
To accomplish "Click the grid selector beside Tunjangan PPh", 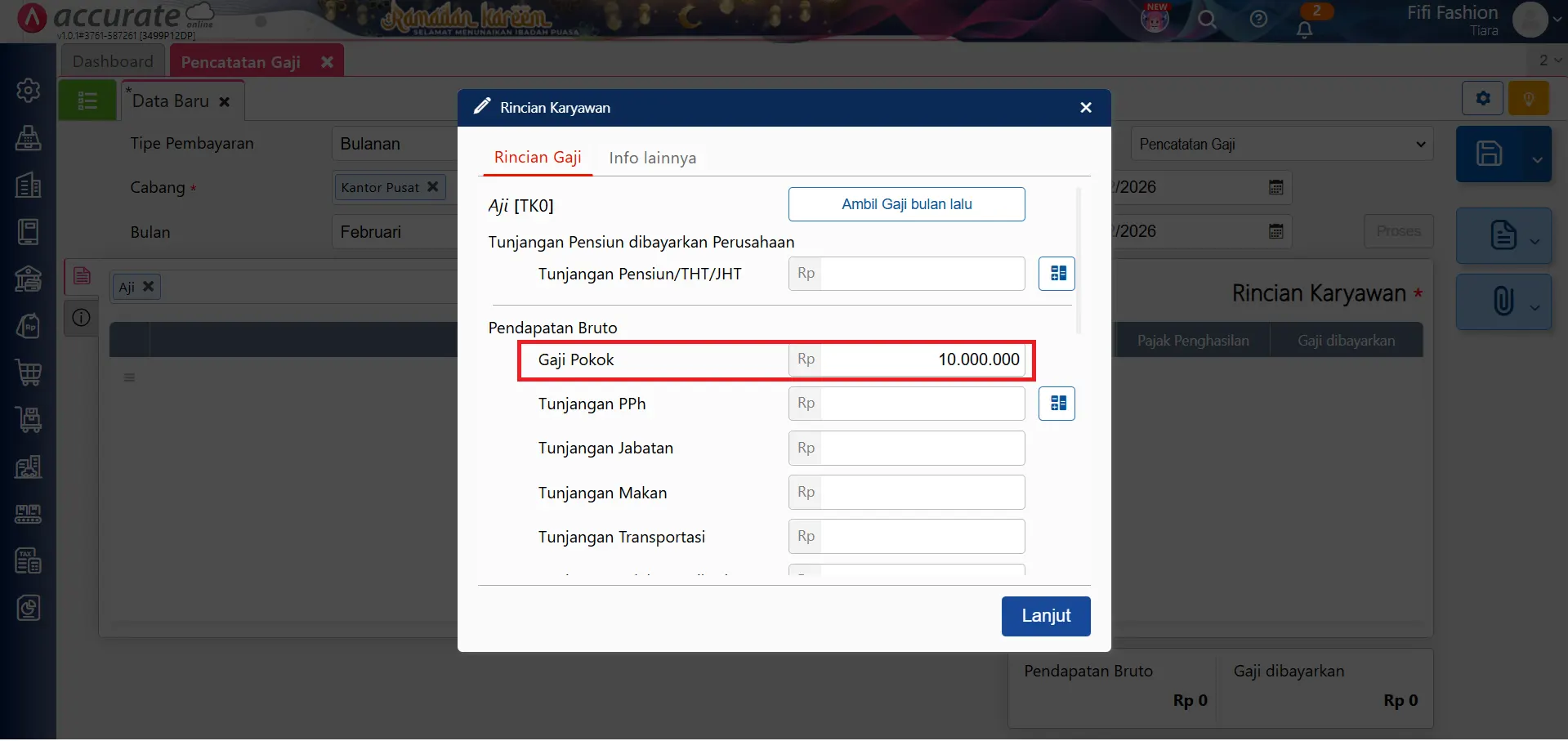I will tap(1057, 403).
